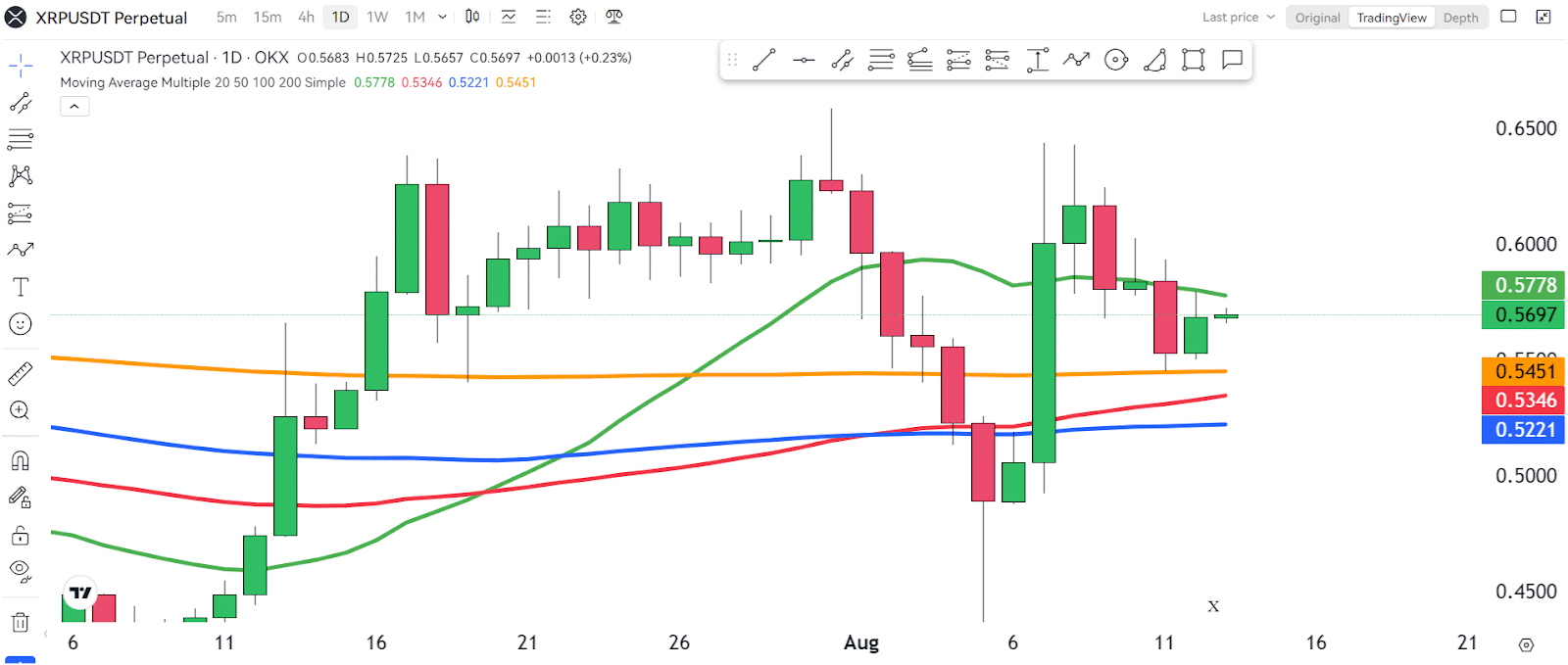Open the brush arrow tools in left sidebar

tap(21, 250)
